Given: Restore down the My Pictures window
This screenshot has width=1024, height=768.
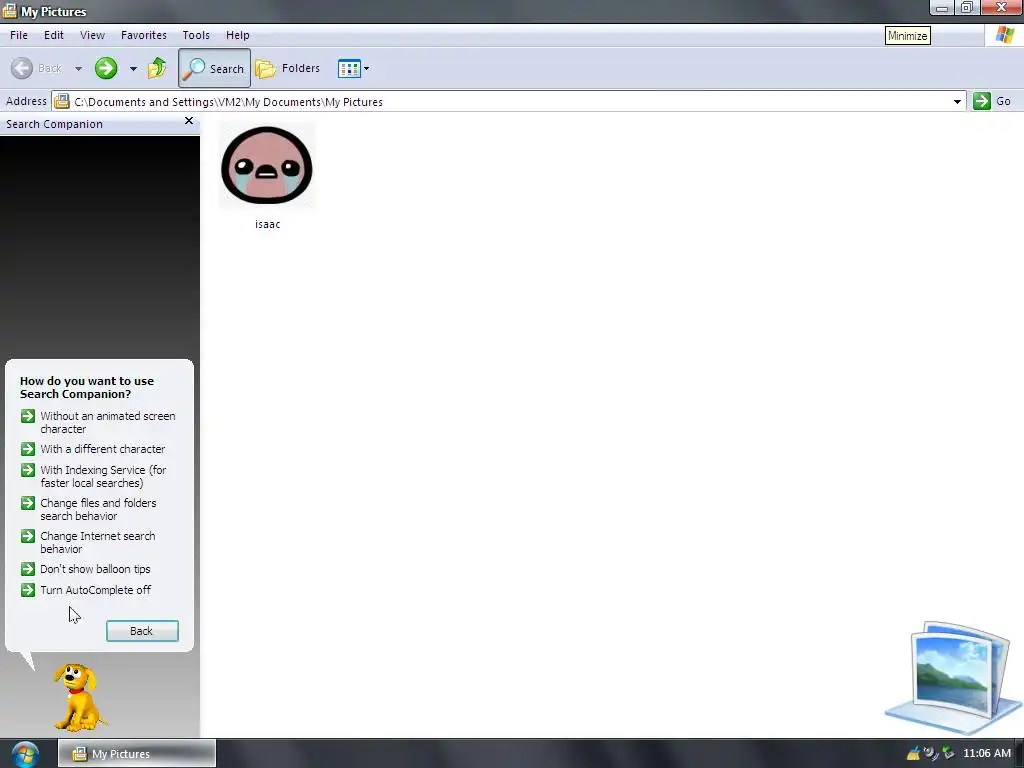Looking at the screenshot, I should (x=967, y=8).
